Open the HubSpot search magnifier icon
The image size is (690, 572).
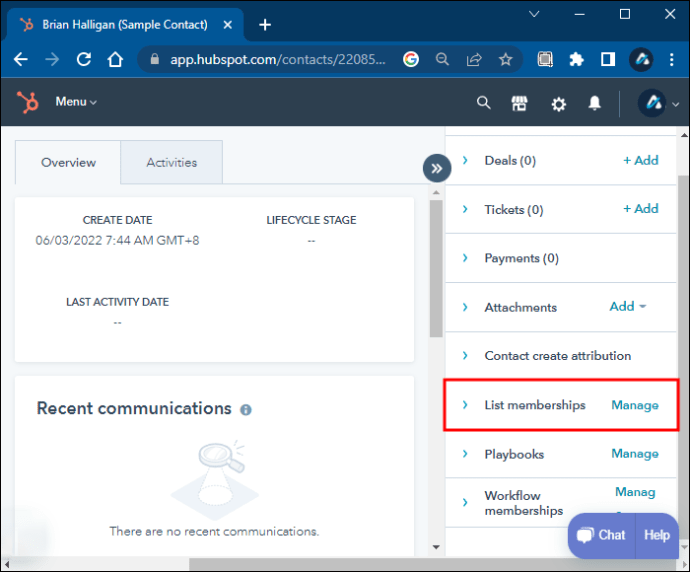tap(484, 103)
